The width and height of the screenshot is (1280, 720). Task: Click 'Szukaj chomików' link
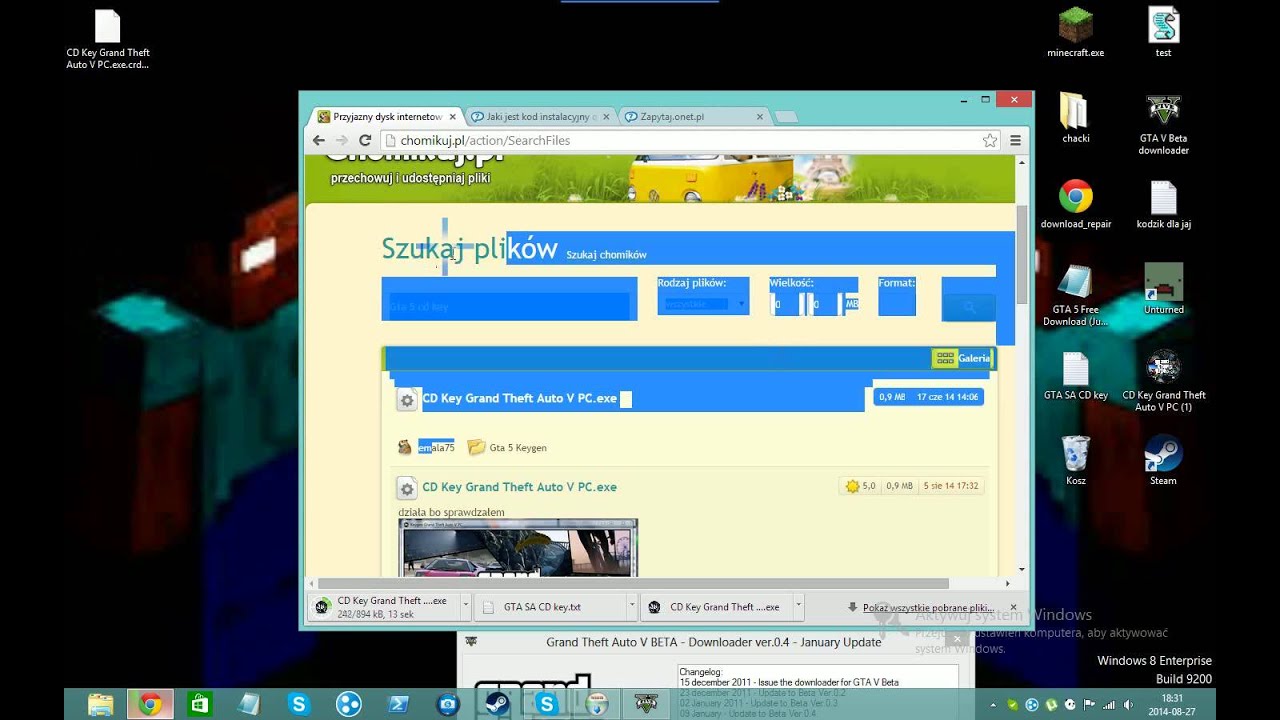606,255
